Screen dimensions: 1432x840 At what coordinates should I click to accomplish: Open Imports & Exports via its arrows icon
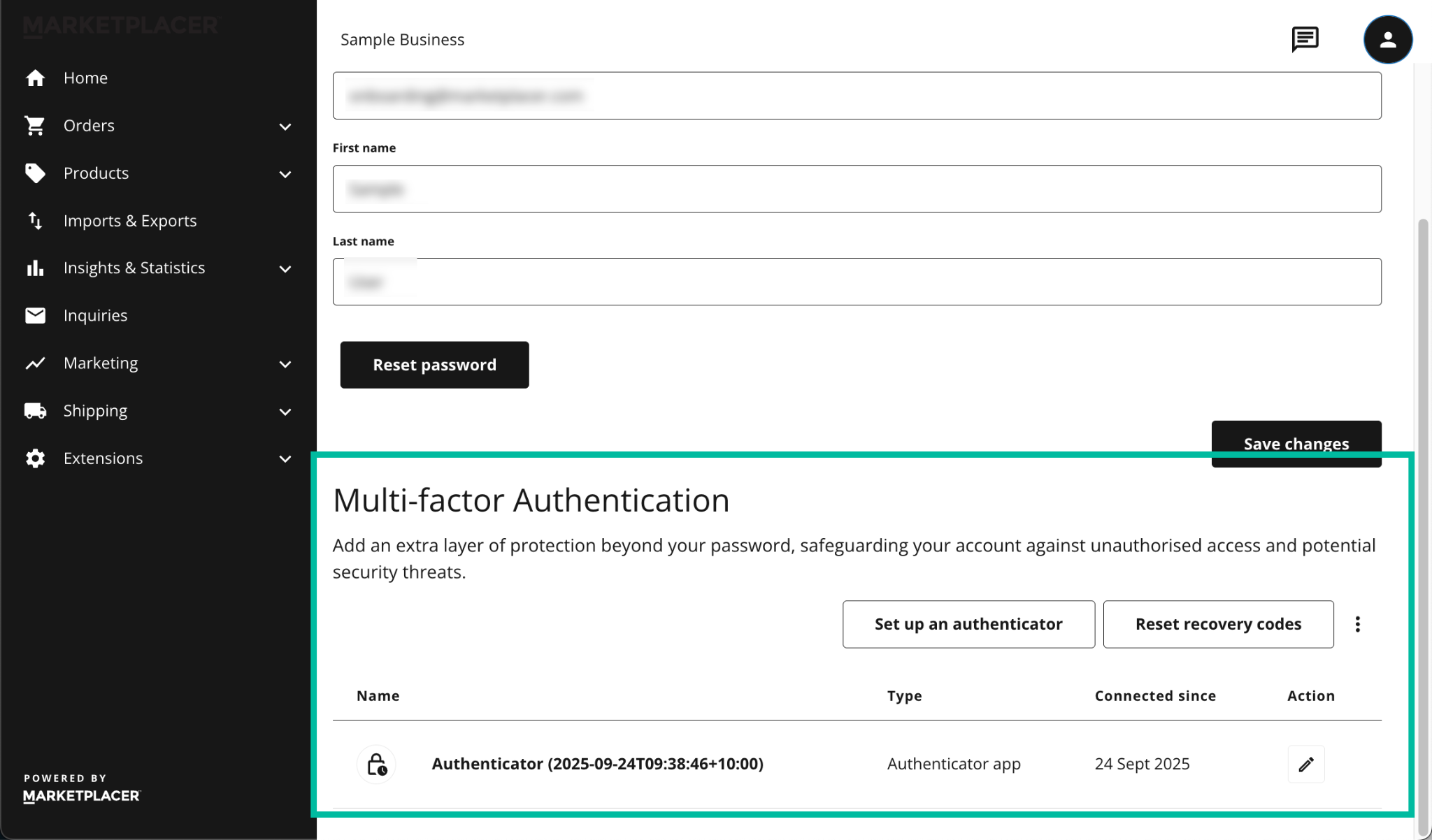click(35, 221)
